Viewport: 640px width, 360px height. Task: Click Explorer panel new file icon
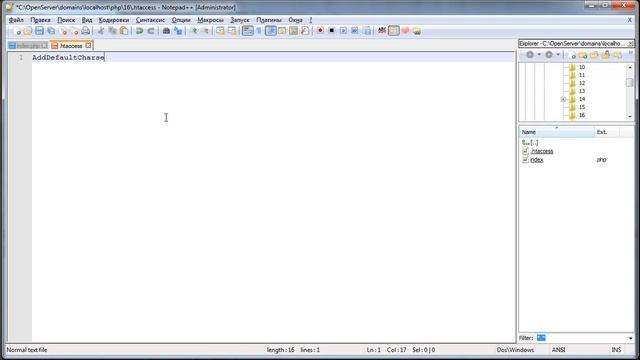572,55
